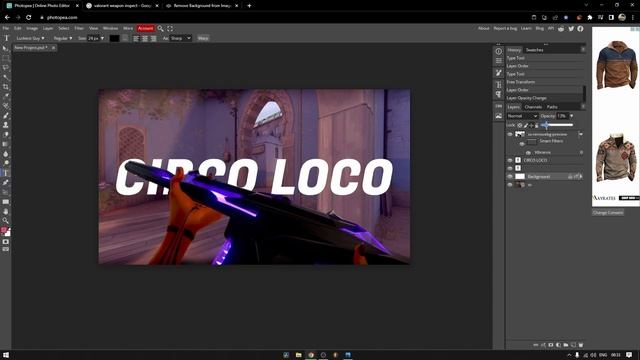Hide the Background layer
This screenshot has width=640, height=360.
pos(509,176)
